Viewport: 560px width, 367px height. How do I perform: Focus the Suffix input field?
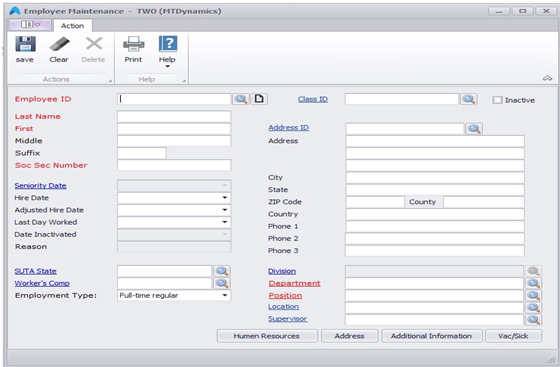tap(142, 153)
